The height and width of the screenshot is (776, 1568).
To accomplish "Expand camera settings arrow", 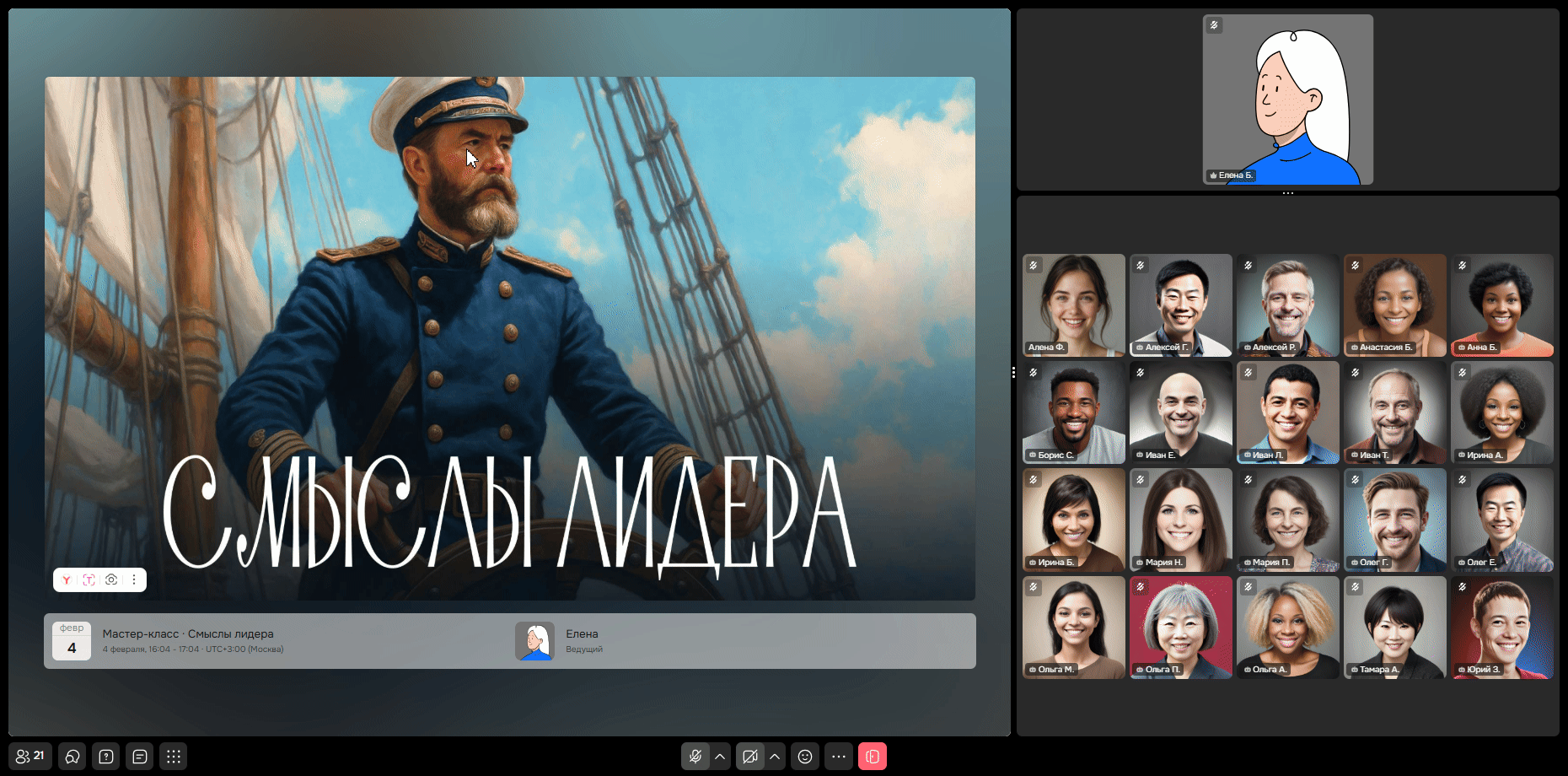I will (775, 757).
